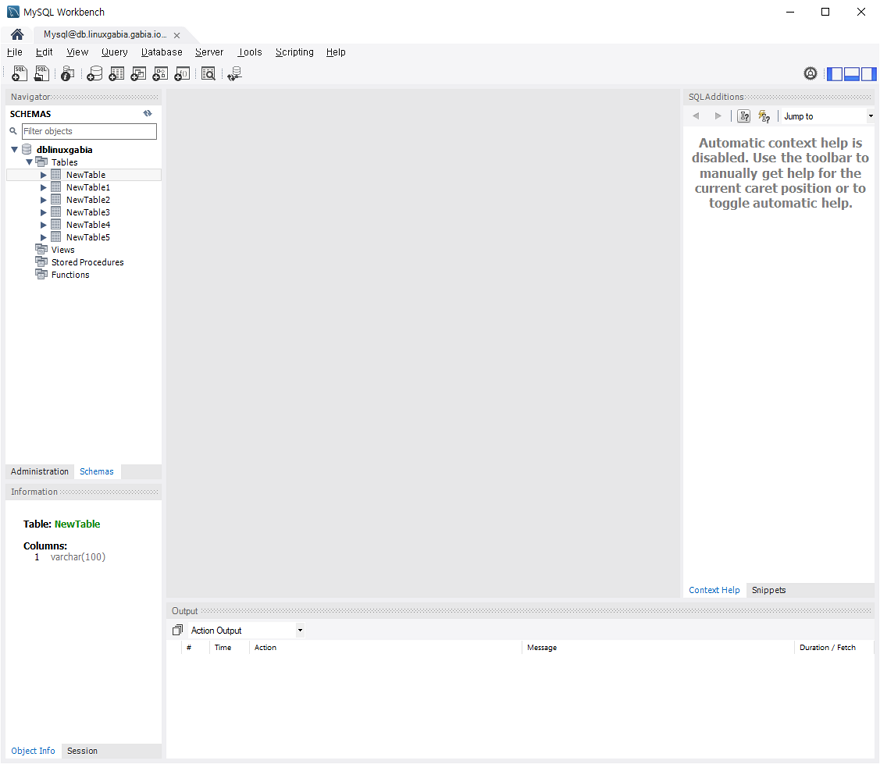This screenshot has width=880, height=764.
Task: Click the Stored Procedures folder icon
Action: (x=42, y=262)
